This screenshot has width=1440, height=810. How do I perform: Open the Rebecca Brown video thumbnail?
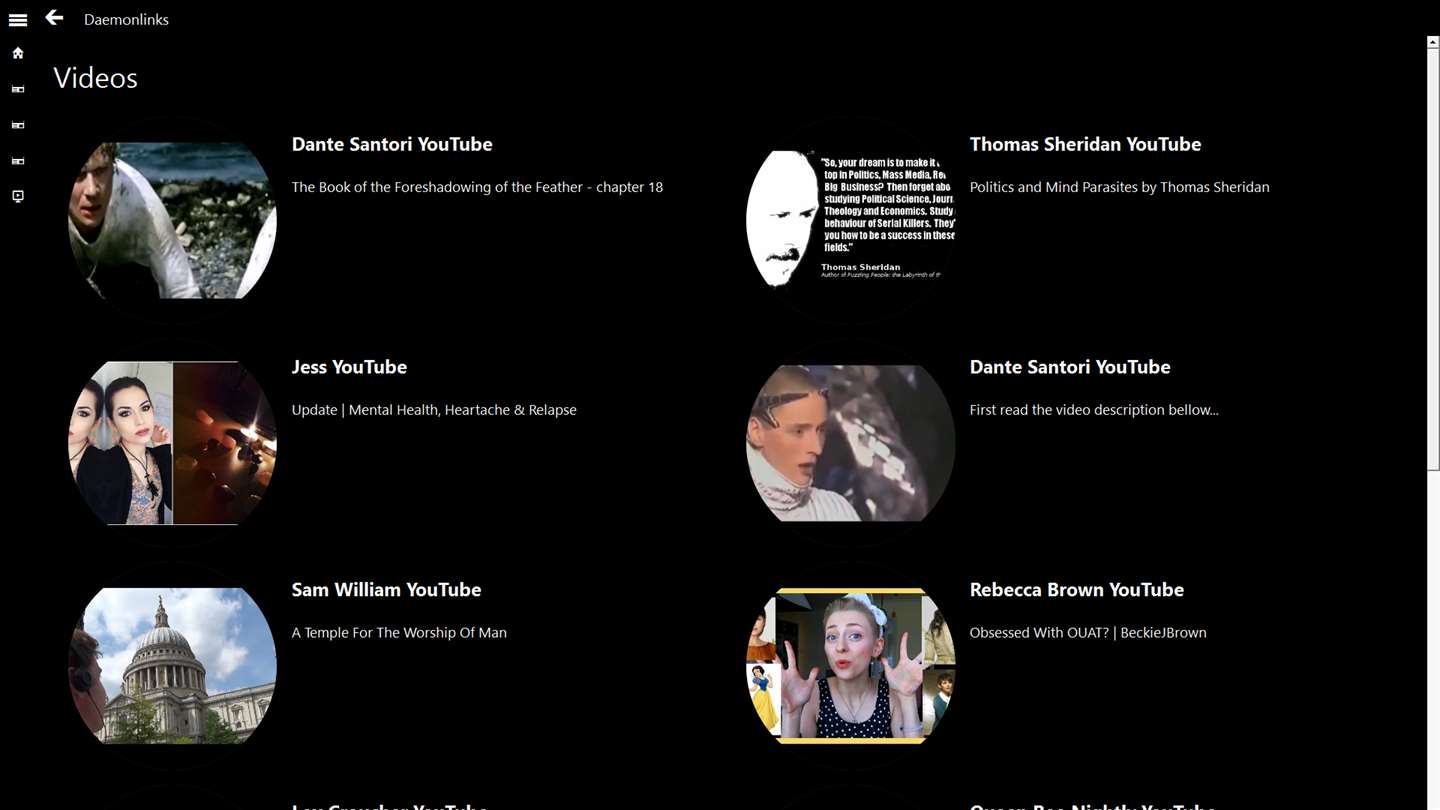(x=851, y=666)
